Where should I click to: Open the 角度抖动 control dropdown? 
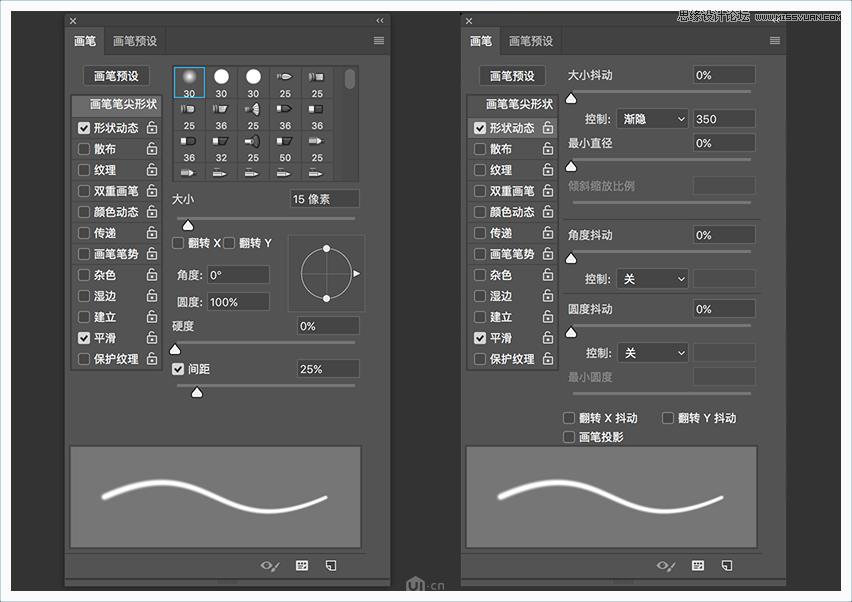click(x=654, y=278)
